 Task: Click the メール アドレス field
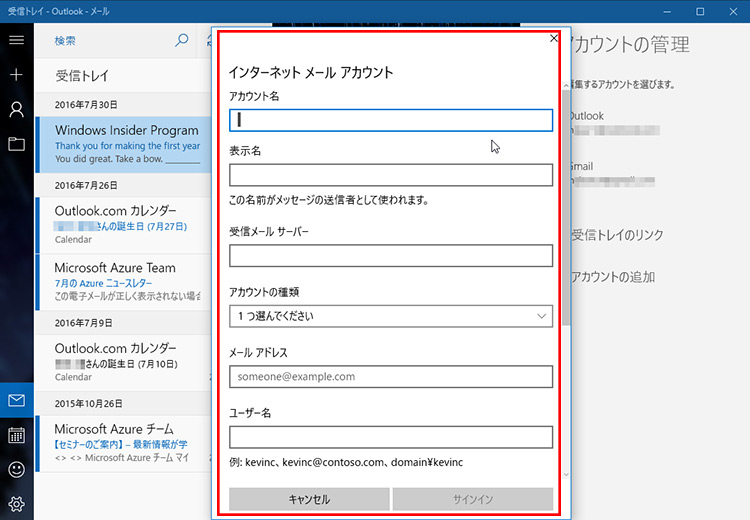[x=391, y=377]
